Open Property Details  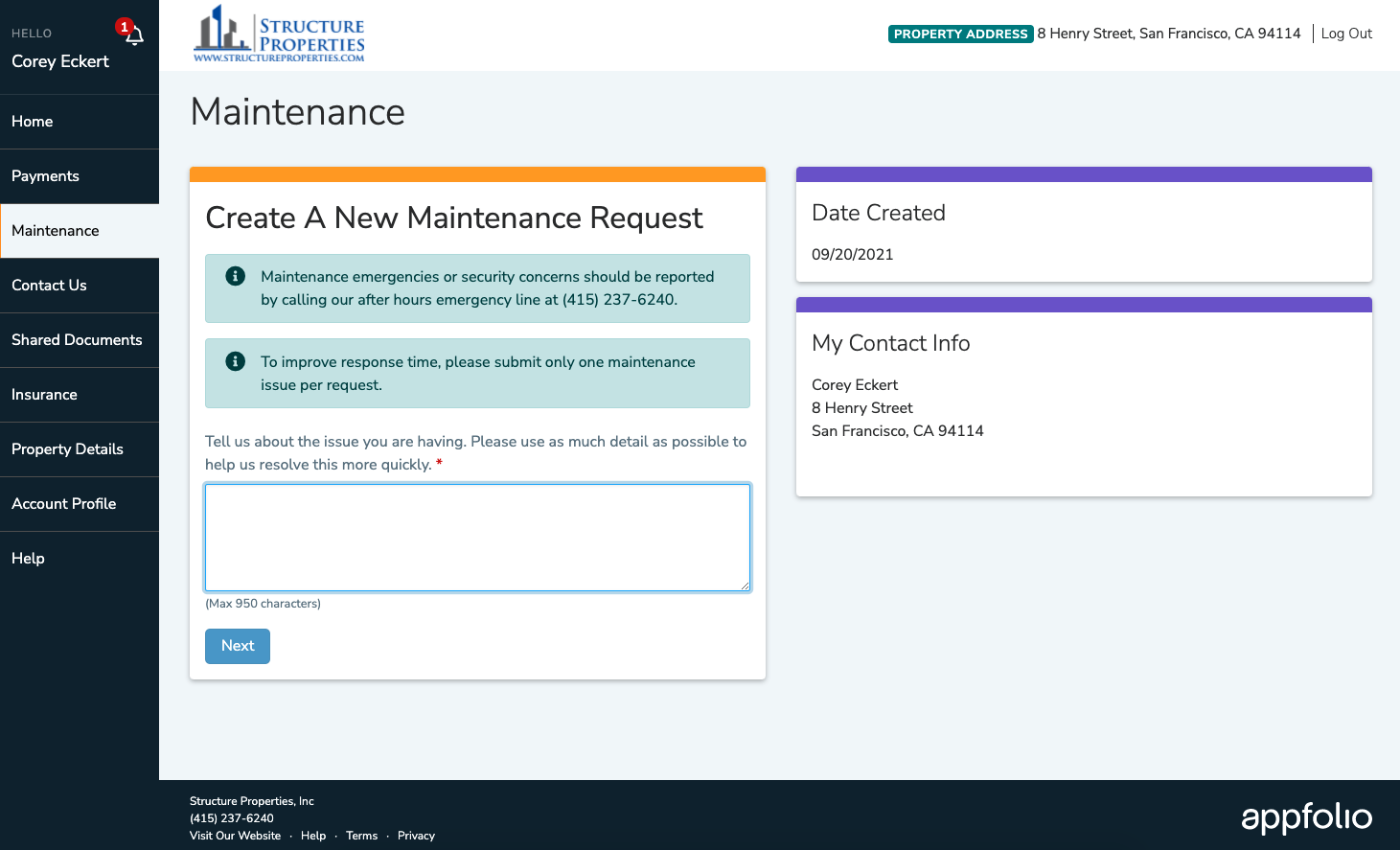pos(80,449)
